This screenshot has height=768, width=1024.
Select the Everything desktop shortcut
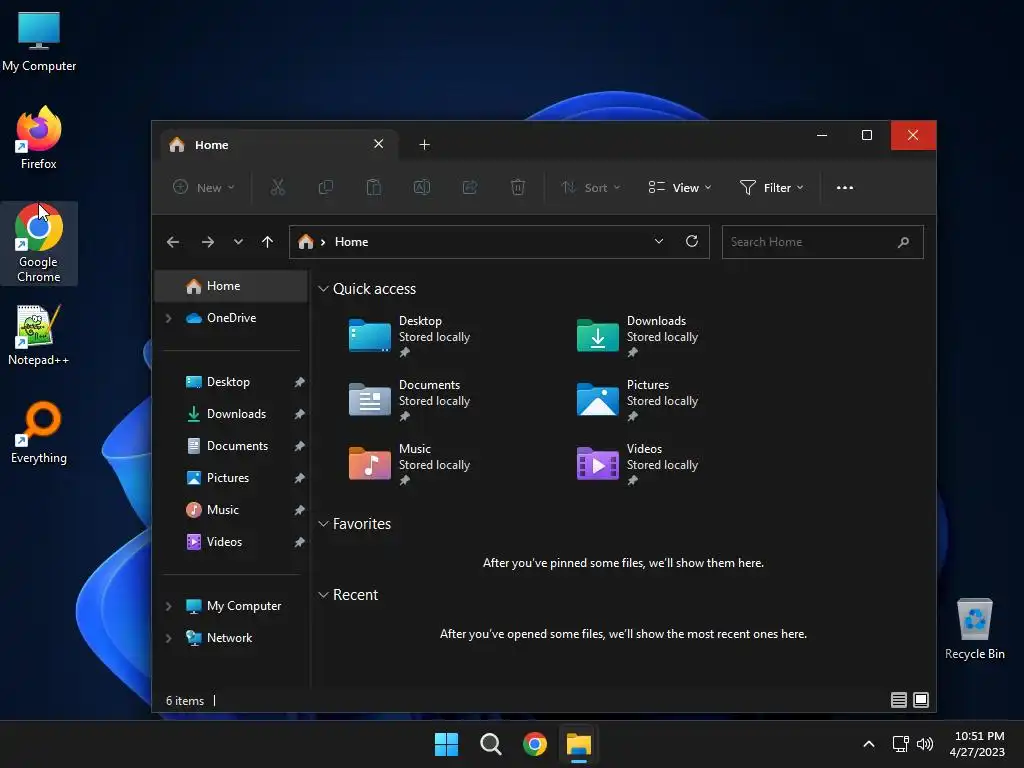click(39, 432)
